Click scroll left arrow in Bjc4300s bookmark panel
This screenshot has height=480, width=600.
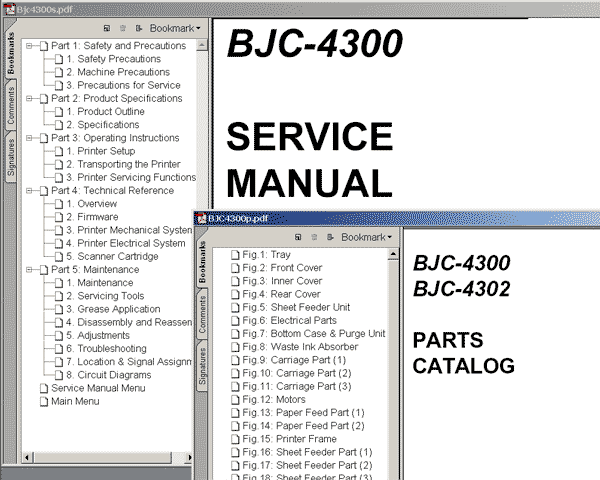pyautogui.click(x=27, y=457)
